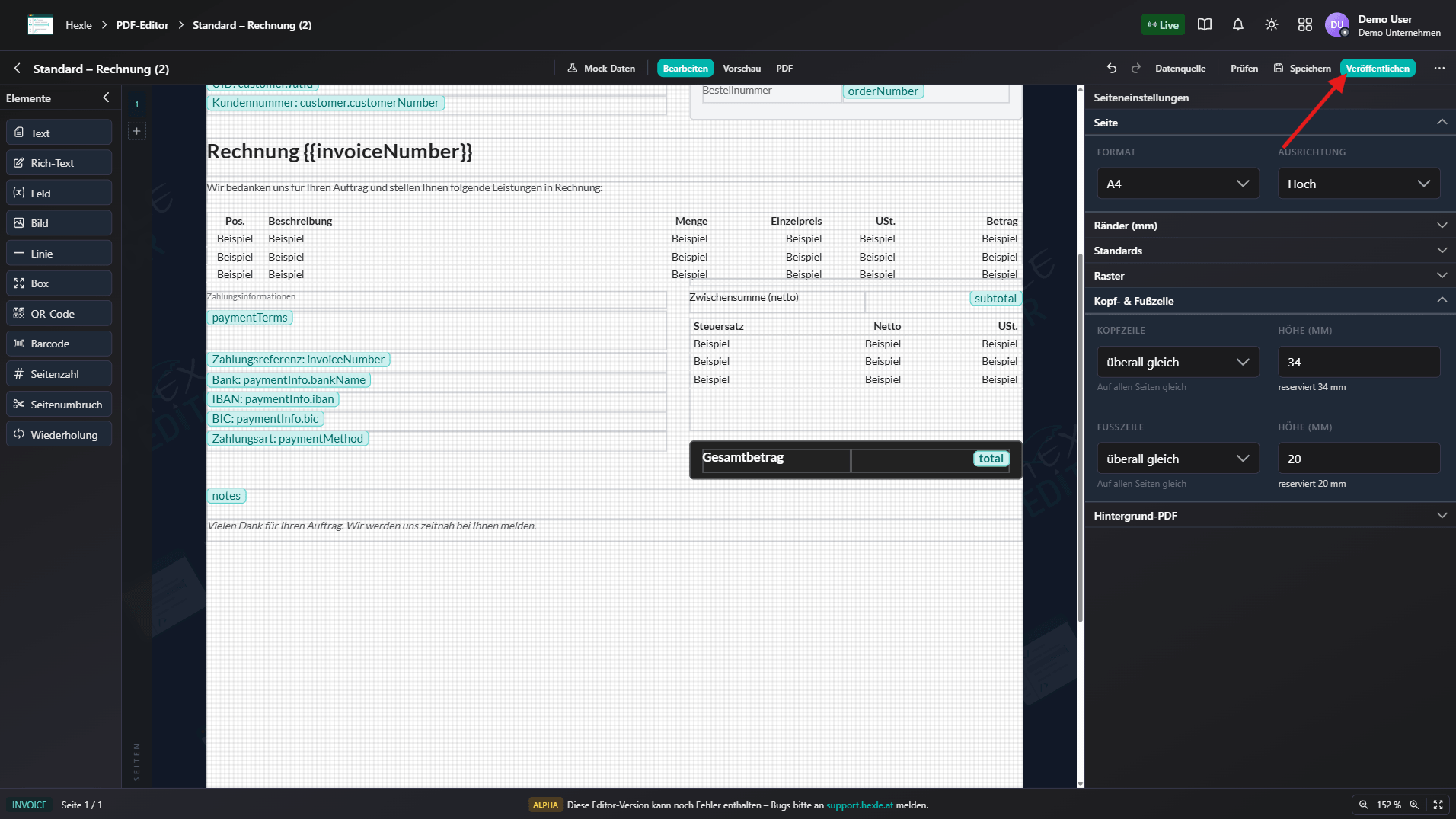Select the Rechnung {{invoiceNumber}} heading
The width and height of the screenshot is (1456, 819).
pyautogui.click(x=340, y=152)
